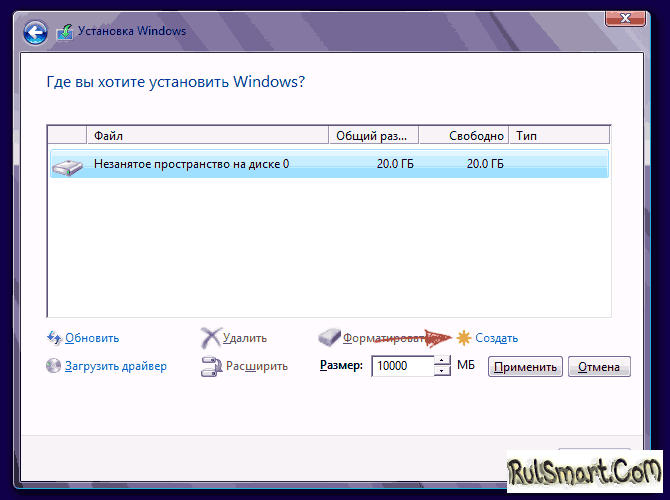Screen dimensions: 670x500
Task: Click the Удалить link
Action: [x=245, y=338]
